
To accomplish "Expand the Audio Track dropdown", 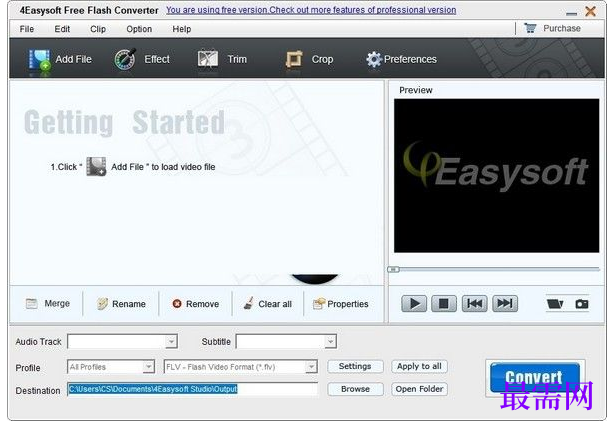I will 171,342.
